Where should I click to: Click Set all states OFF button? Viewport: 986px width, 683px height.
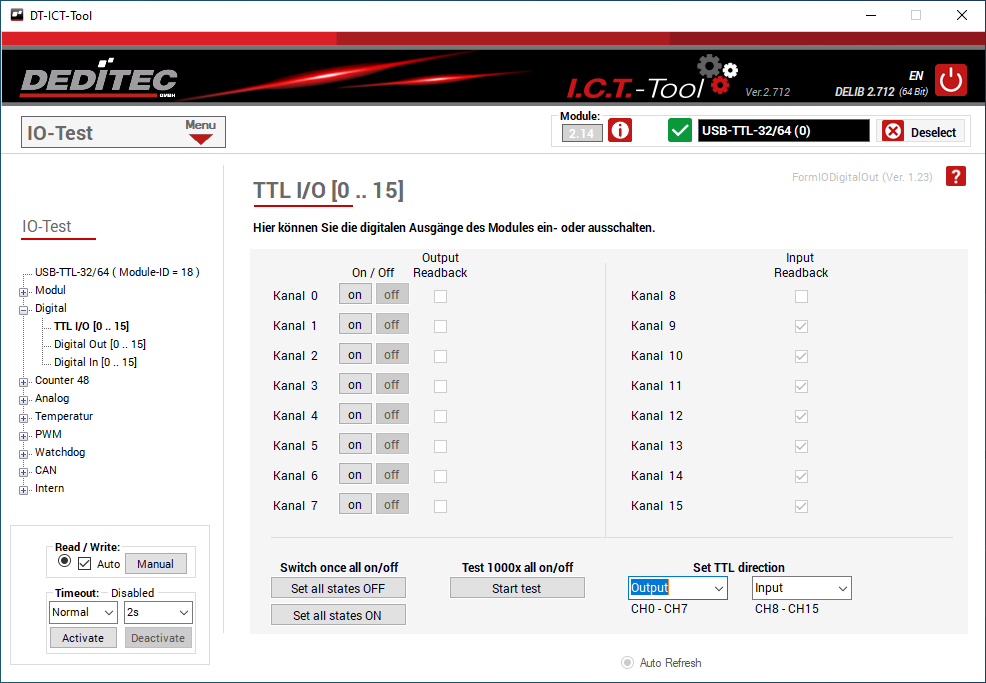point(338,588)
